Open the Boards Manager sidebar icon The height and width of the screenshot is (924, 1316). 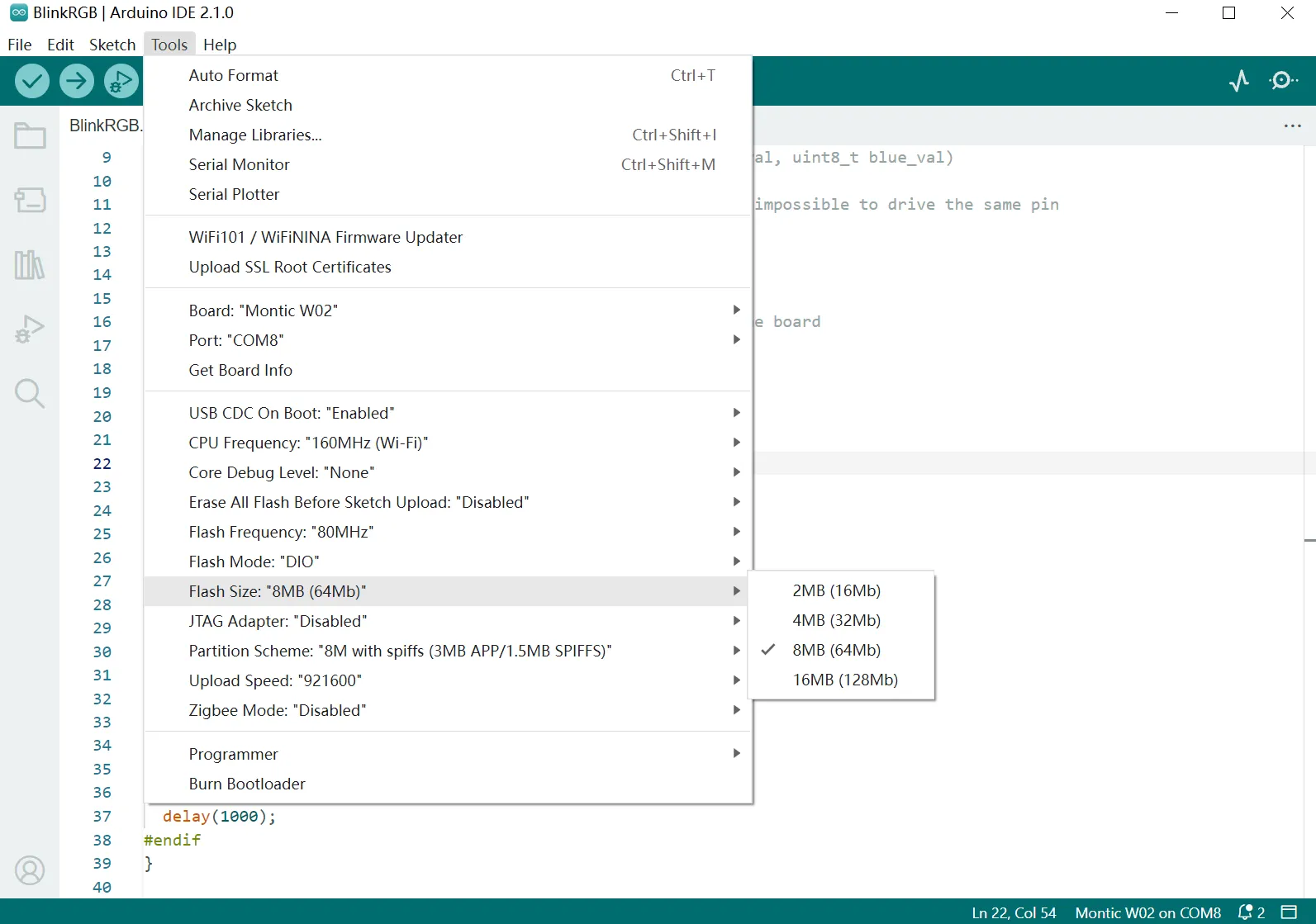coord(30,200)
